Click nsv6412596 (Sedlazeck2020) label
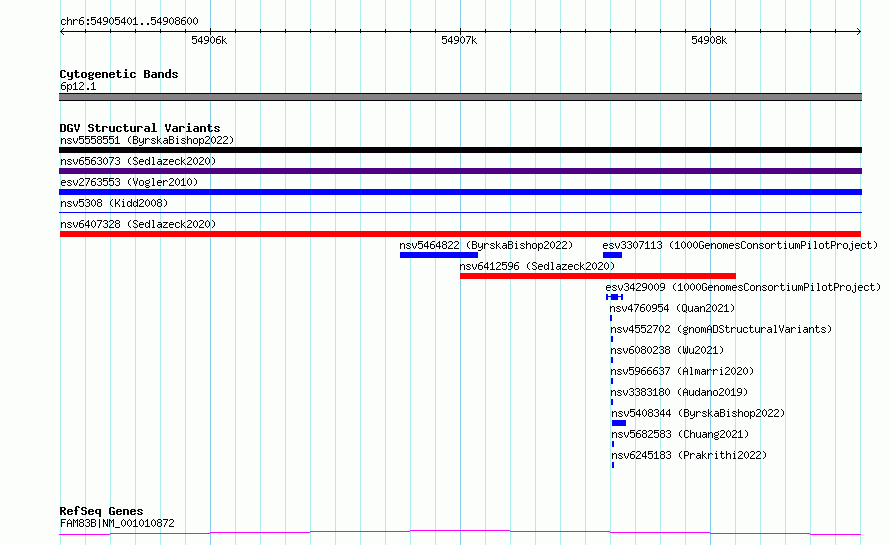The image size is (890, 545). 537,266
